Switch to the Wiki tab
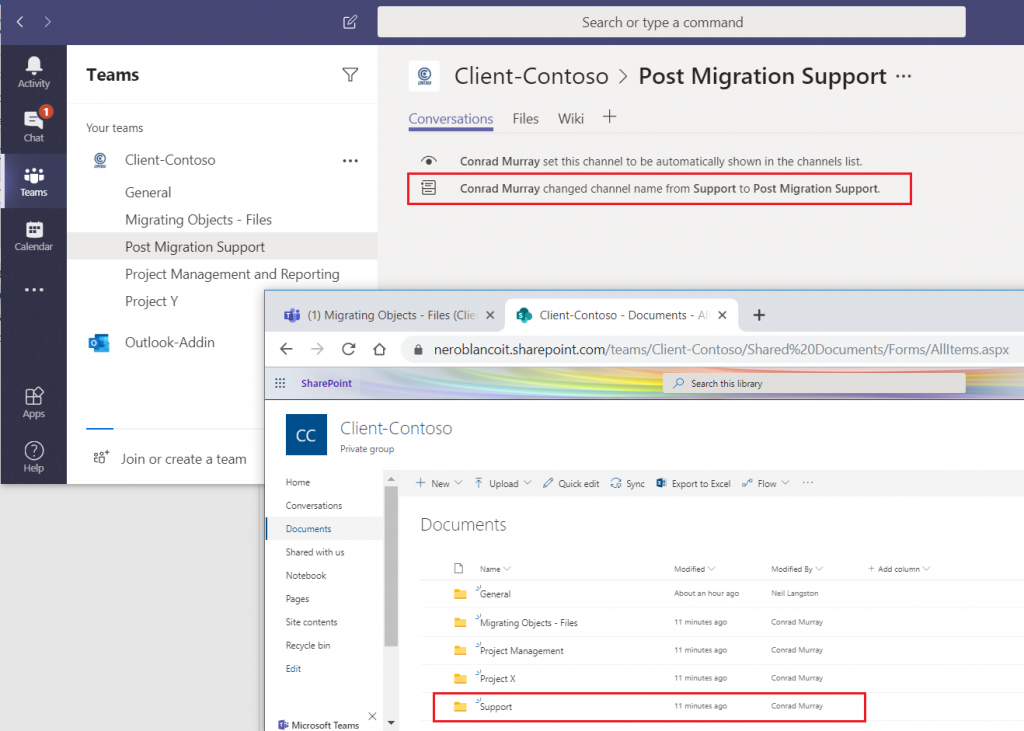This screenshot has width=1024, height=731. tap(571, 119)
